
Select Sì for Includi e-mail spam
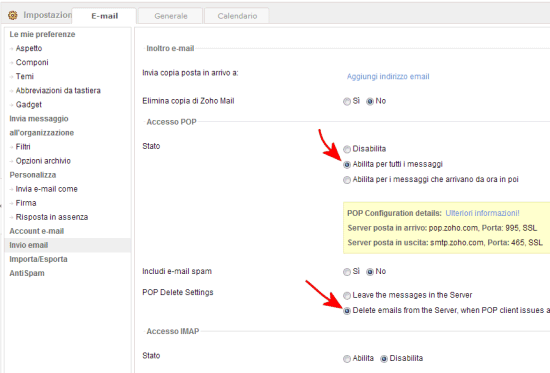[x=347, y=272]
